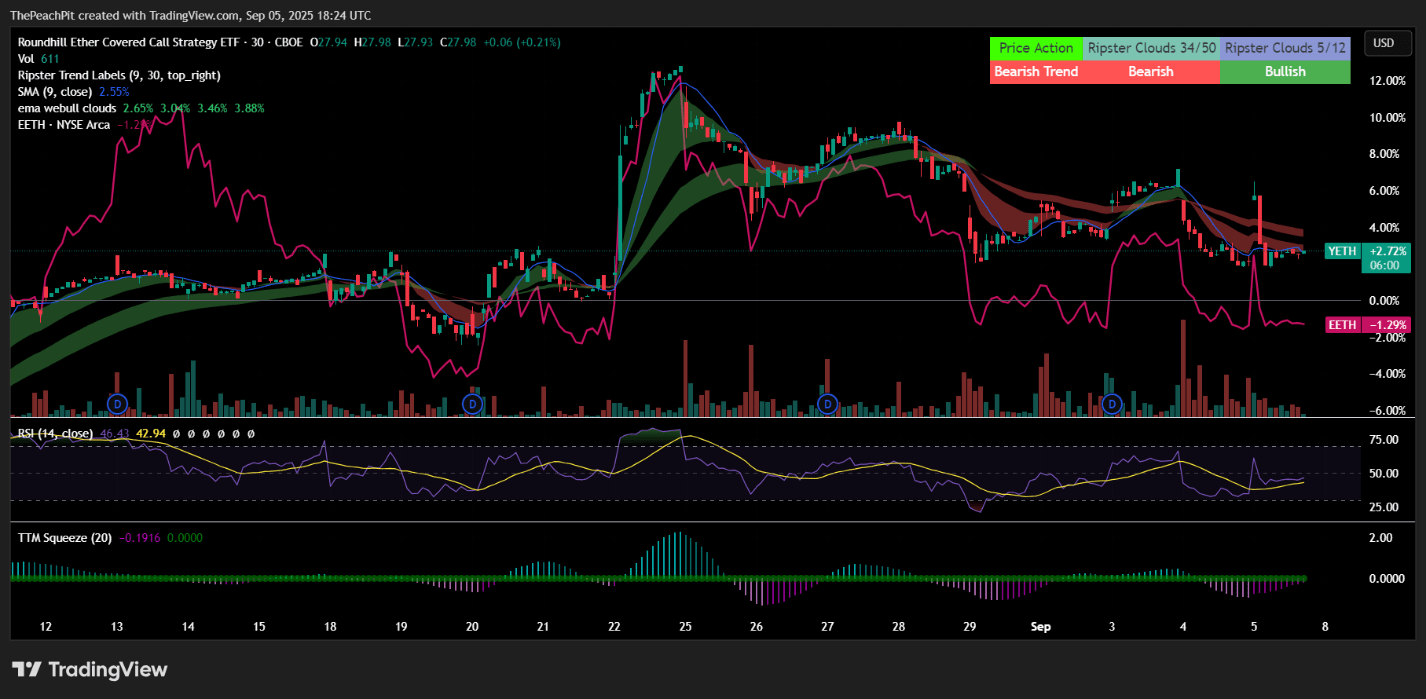Click the green Price Action swatch
Screen dimensions: 1426x699
tap(1035, 47)
